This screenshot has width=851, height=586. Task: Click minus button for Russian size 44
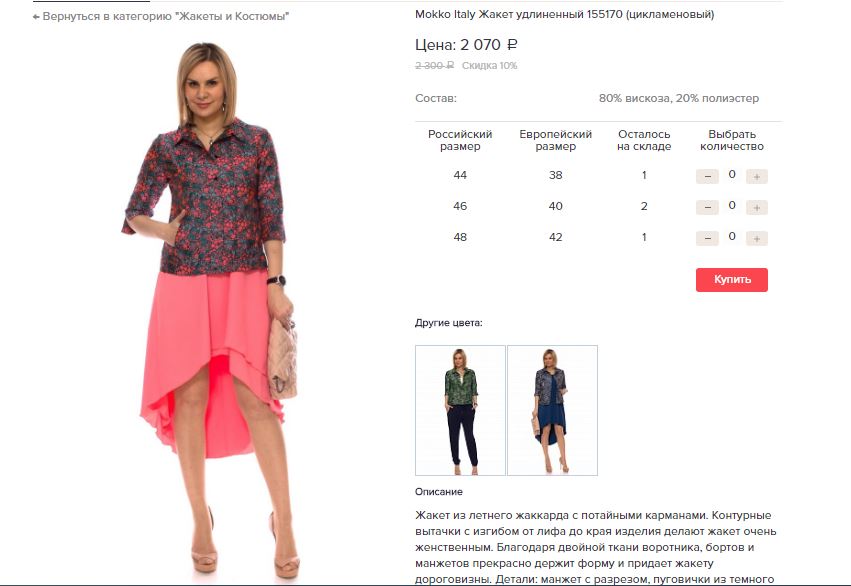tap(707, 176)
